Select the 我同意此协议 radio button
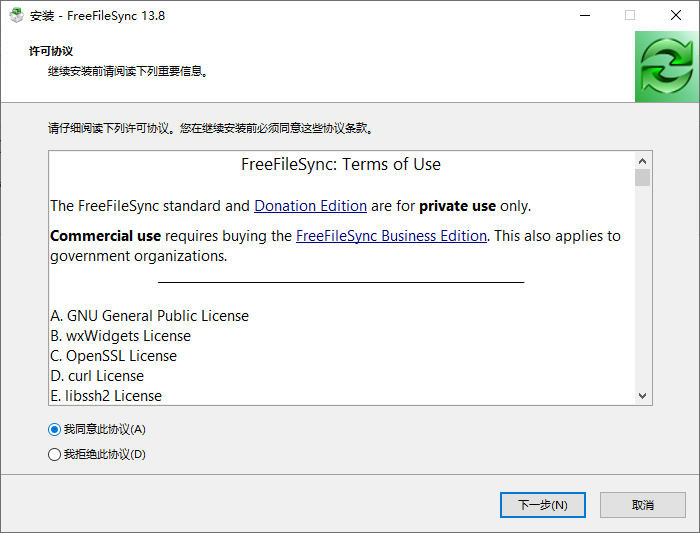 [55, 429]
